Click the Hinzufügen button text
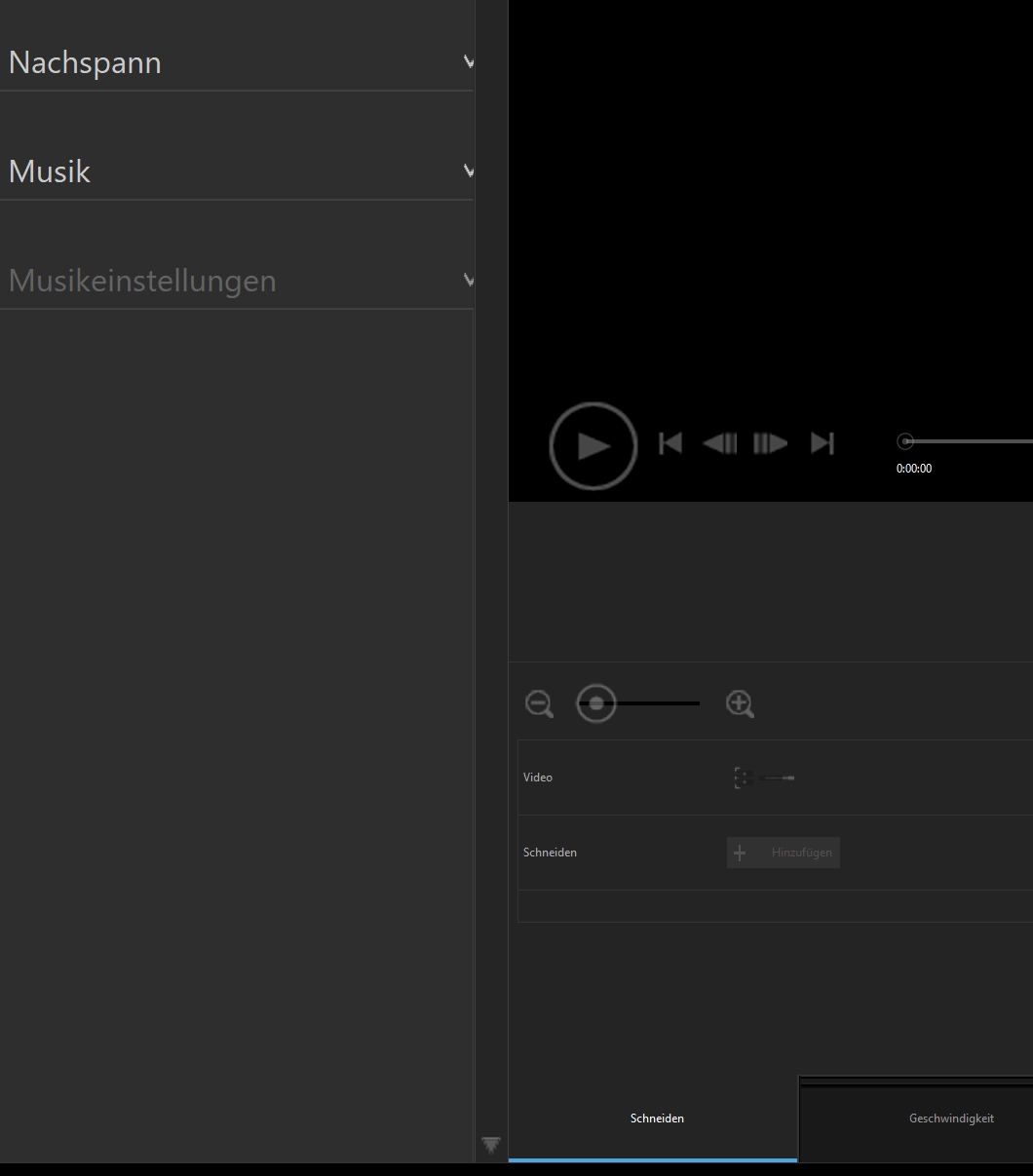Viewport: 1033px width, 1176px height. coord(801,853)
